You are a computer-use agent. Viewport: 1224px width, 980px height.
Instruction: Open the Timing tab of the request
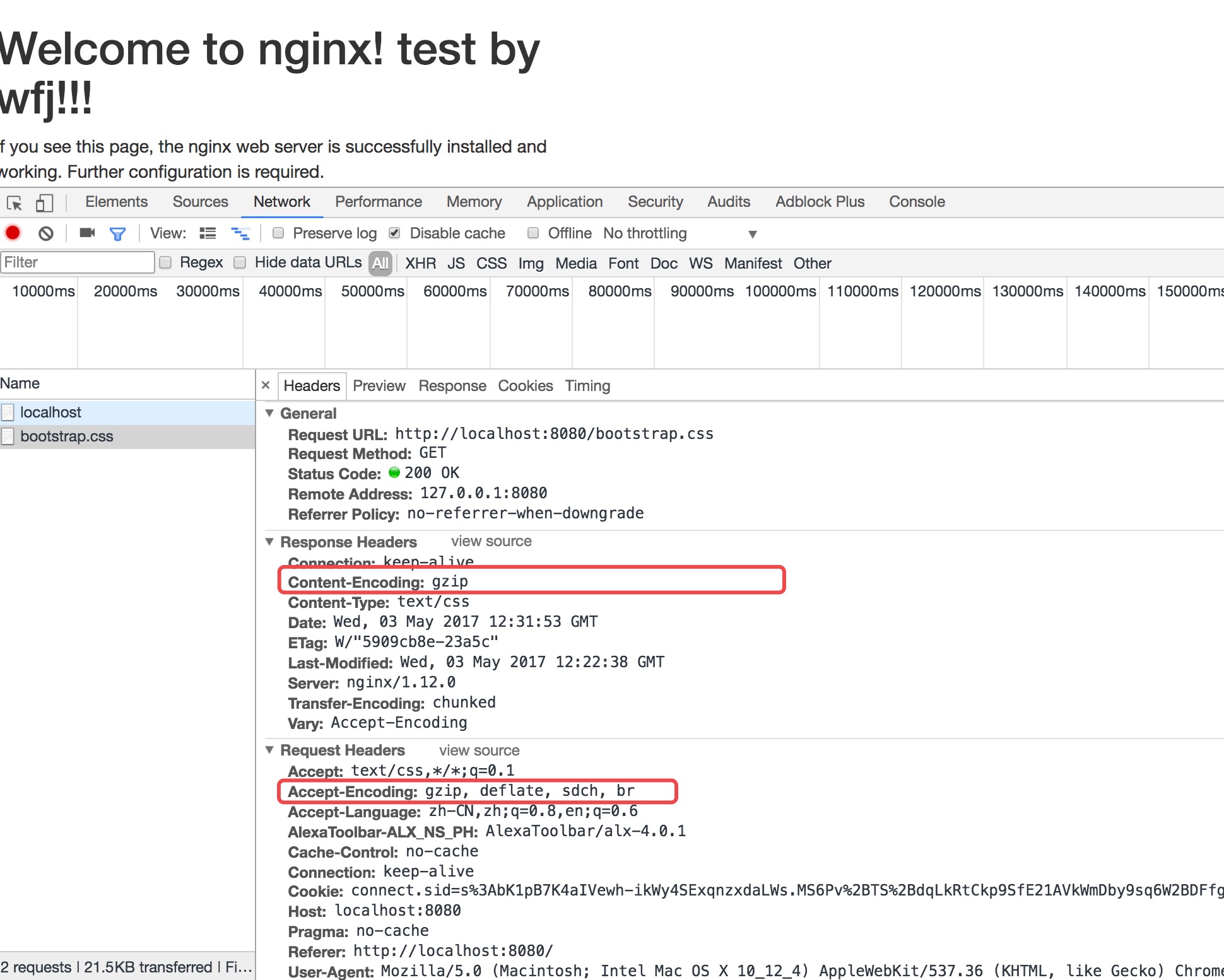[x=587, y=386]
